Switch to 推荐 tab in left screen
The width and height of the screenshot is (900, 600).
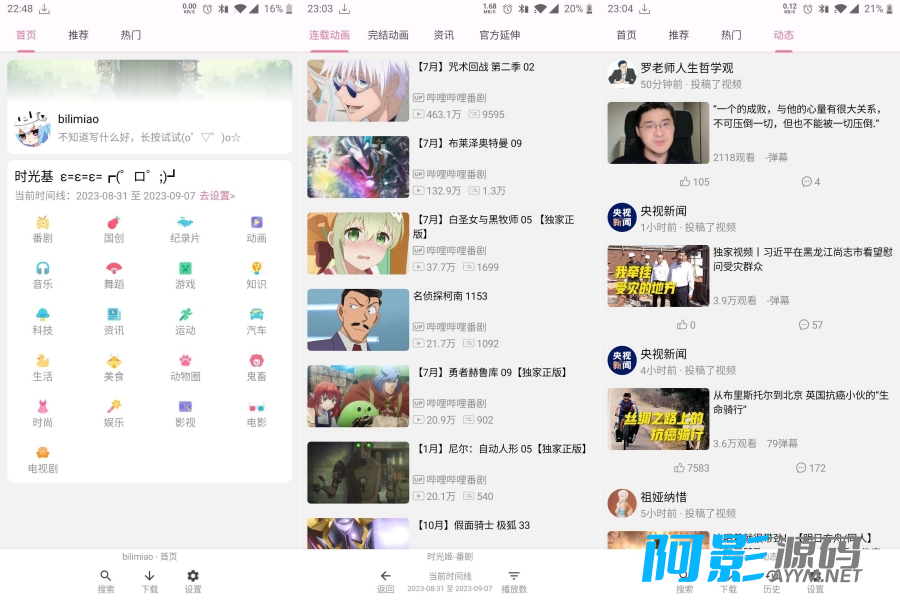point(78,35)
